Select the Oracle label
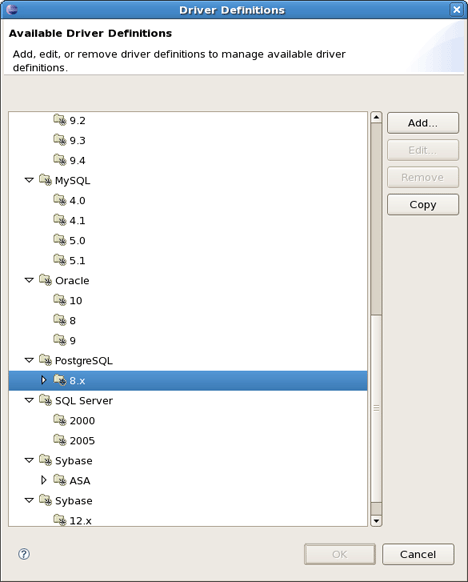Viewport: 468px width, 582px height. tap(72, 281)
